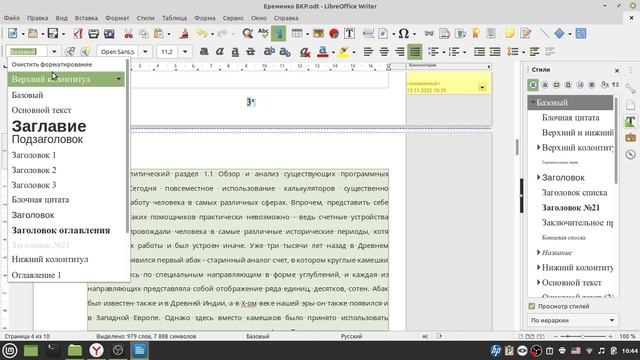Clear direct formatting icon
This screenshot has height=360, width=640.
304,51
